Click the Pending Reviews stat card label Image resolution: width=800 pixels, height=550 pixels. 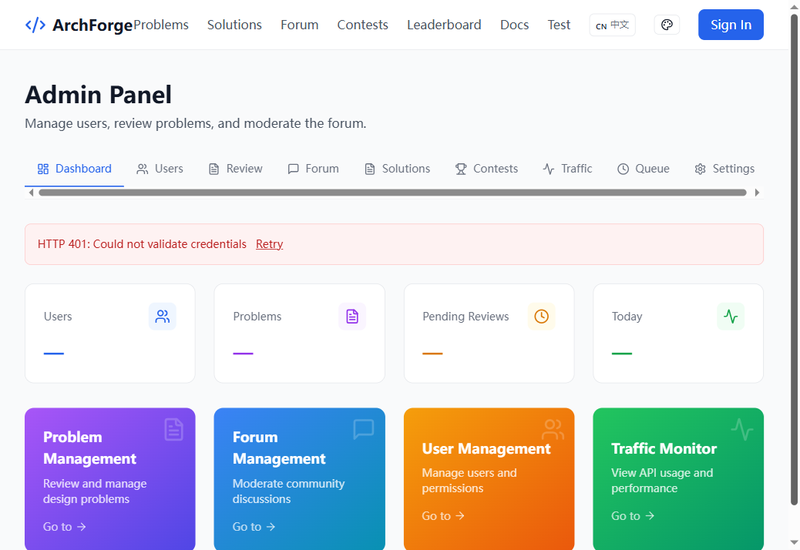pyautogui.click(x=465, y=316)
